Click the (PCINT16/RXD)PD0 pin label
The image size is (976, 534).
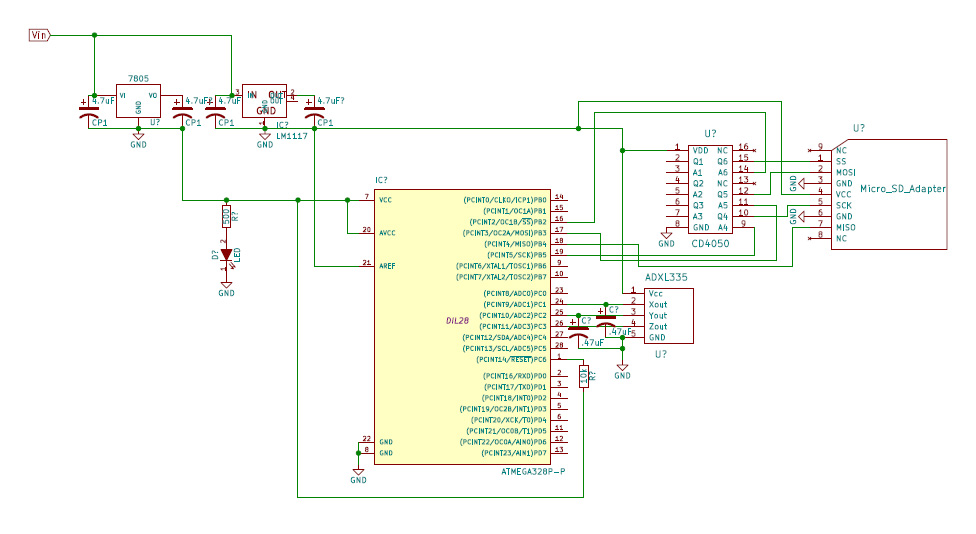[x=515, y=376]
